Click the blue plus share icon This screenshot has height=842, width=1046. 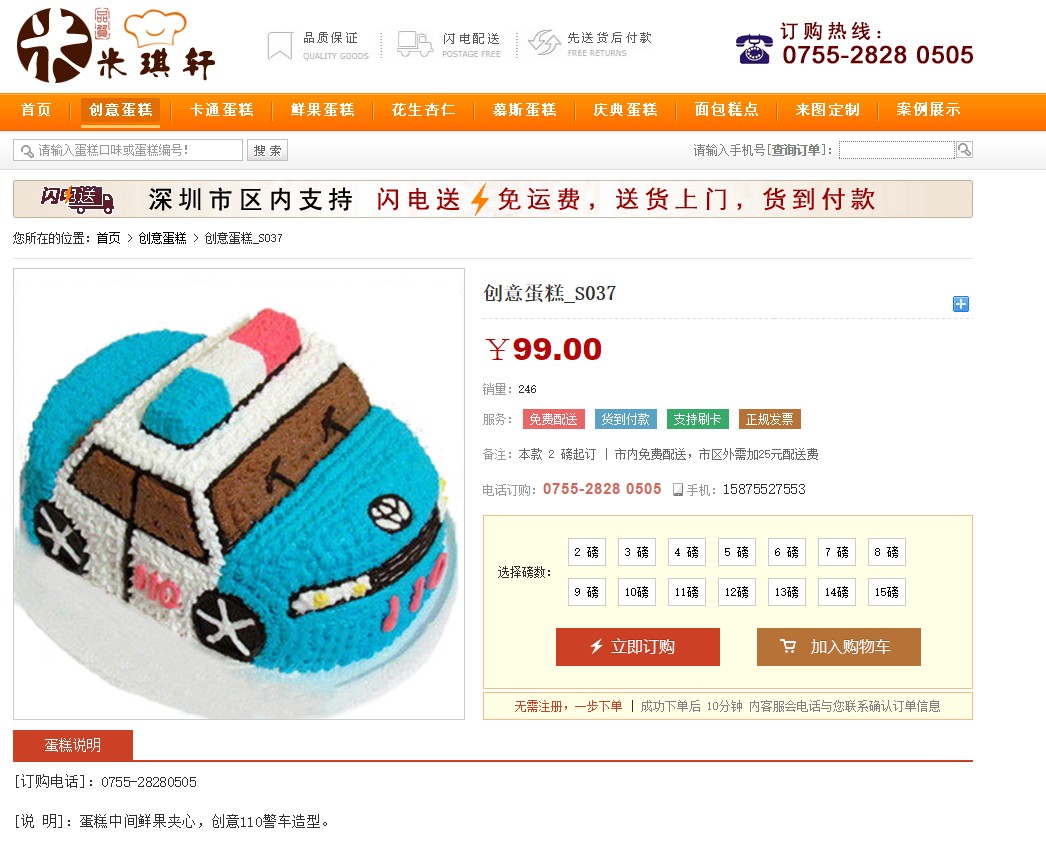pyautogui.click(x=961, y=304)
